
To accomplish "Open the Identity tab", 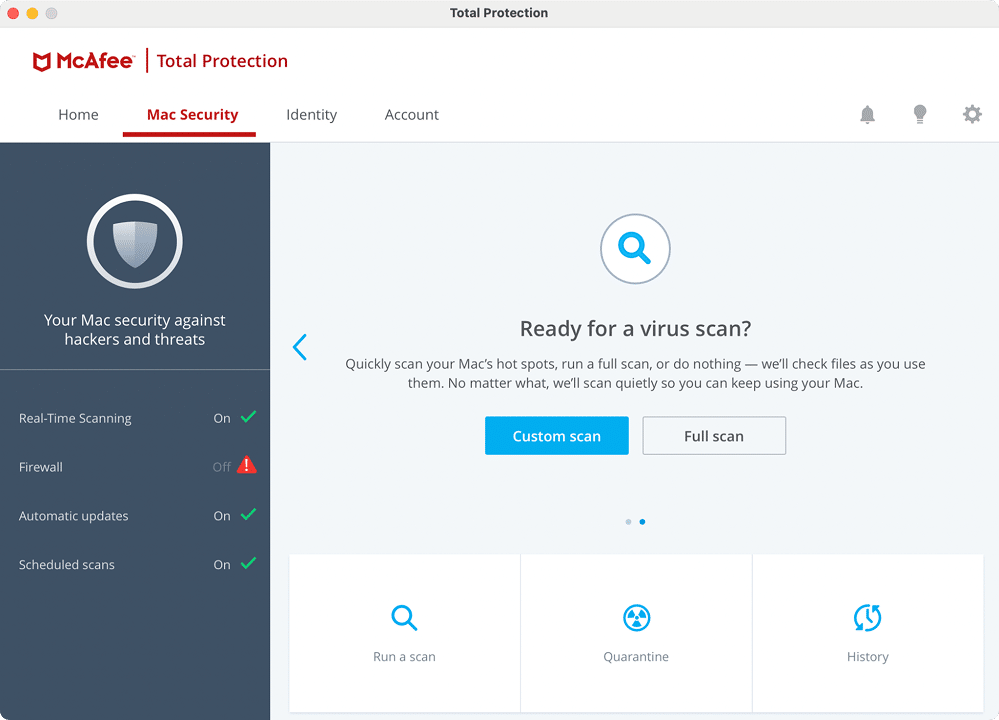I will [312, 115].
